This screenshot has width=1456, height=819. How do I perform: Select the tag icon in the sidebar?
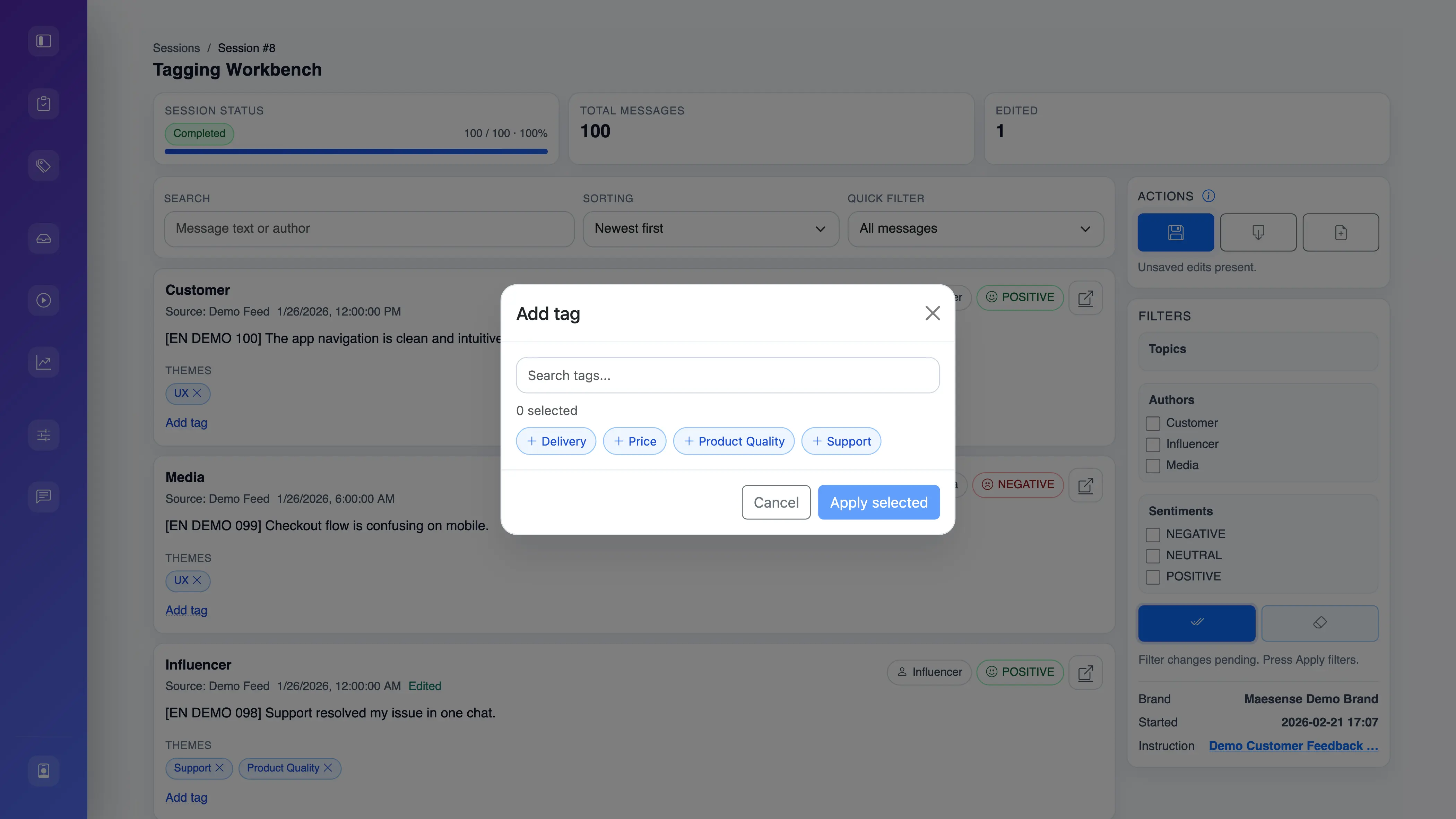coord(44,165)
